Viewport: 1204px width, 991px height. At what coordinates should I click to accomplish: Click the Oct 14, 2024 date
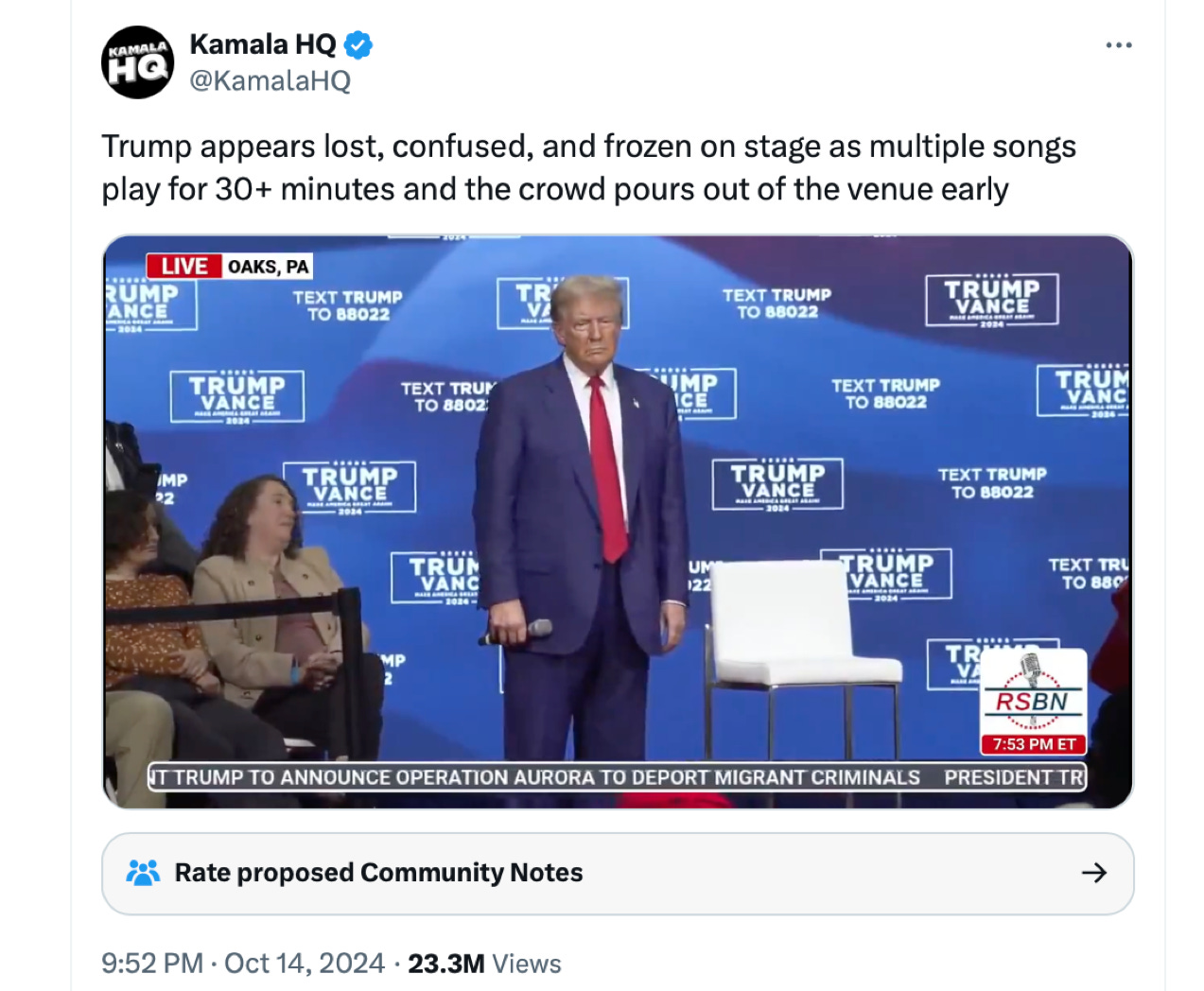click(x=305, y=964)
